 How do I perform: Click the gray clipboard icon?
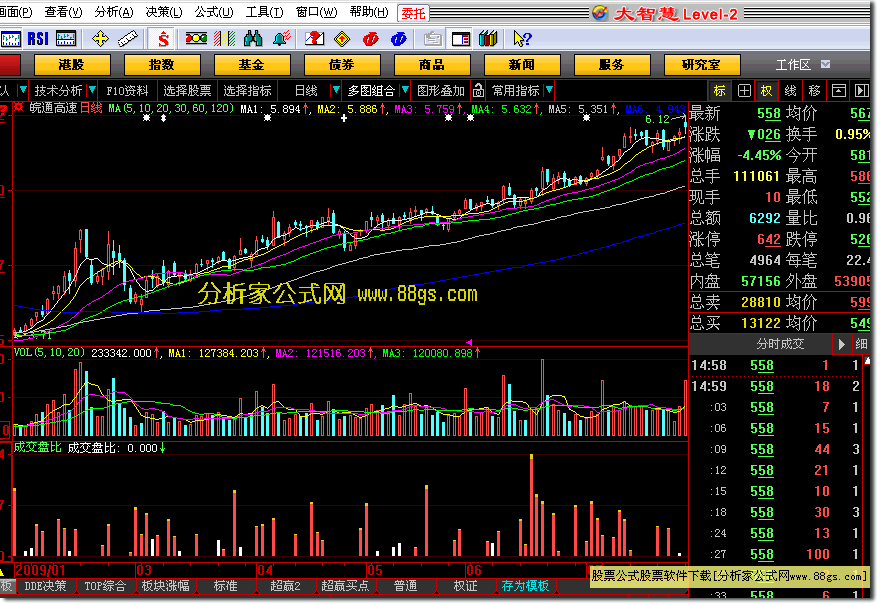tap(433, 39)
